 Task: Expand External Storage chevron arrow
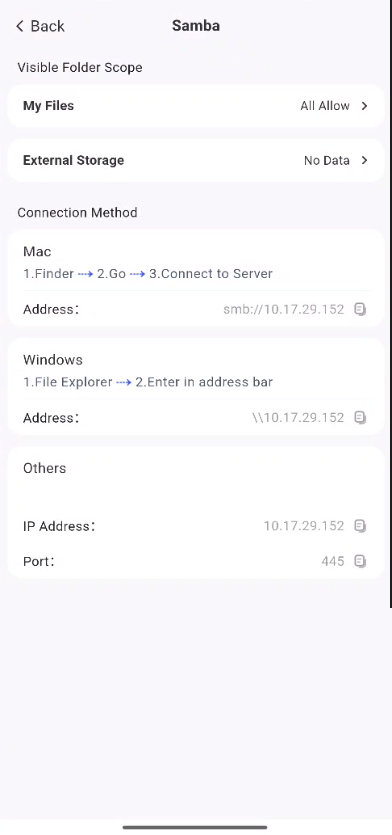(x=364, y=160)
